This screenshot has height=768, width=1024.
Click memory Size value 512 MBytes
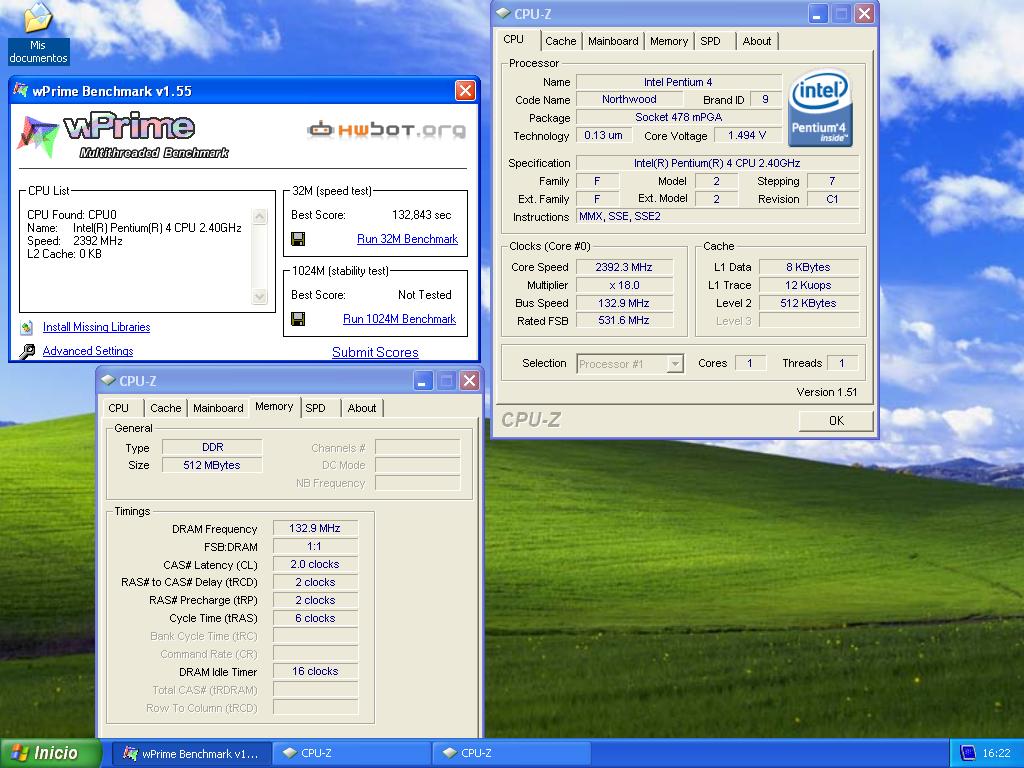click(x=212, y=465)
